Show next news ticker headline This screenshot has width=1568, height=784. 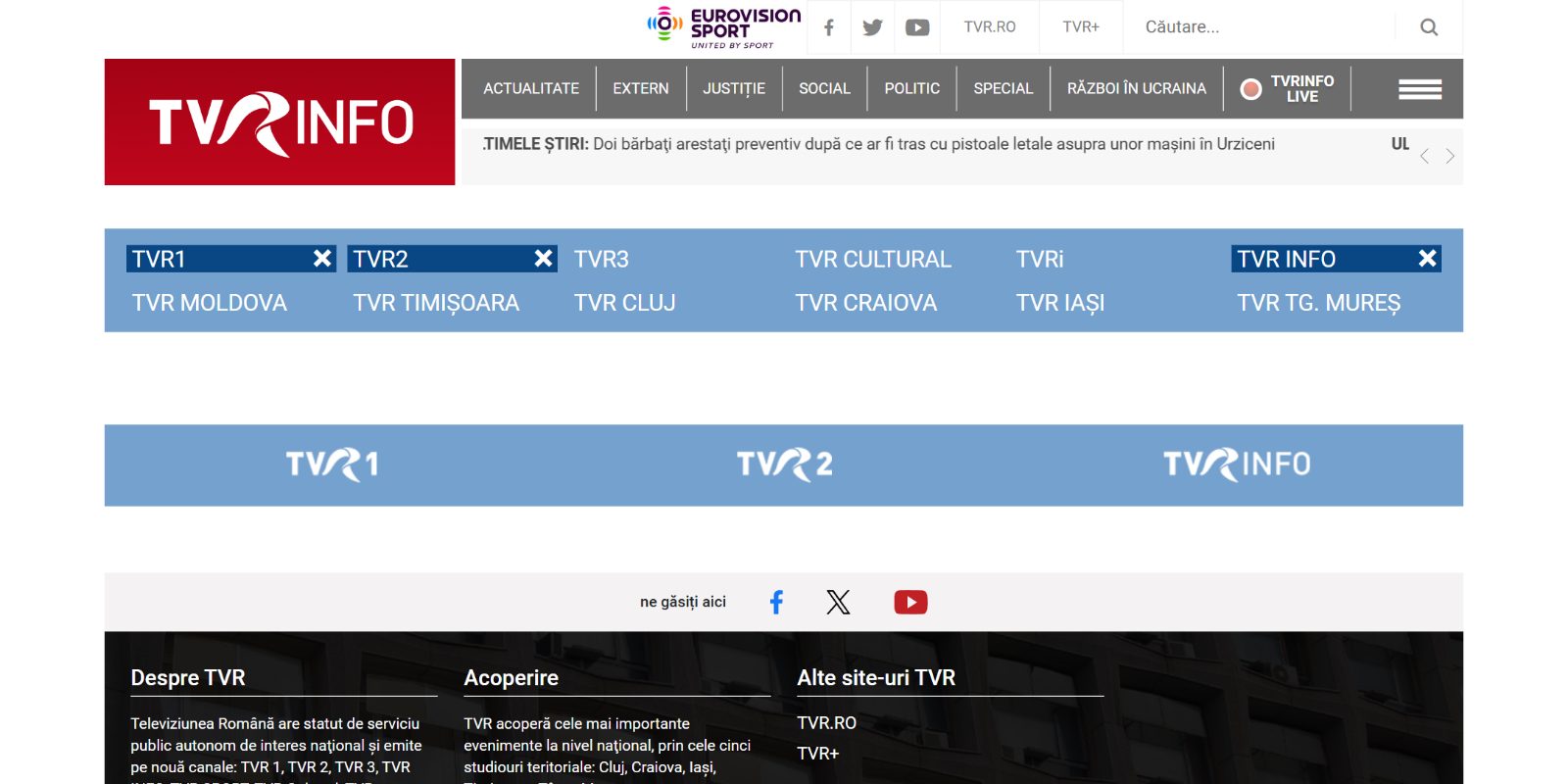pos(1449,156)
